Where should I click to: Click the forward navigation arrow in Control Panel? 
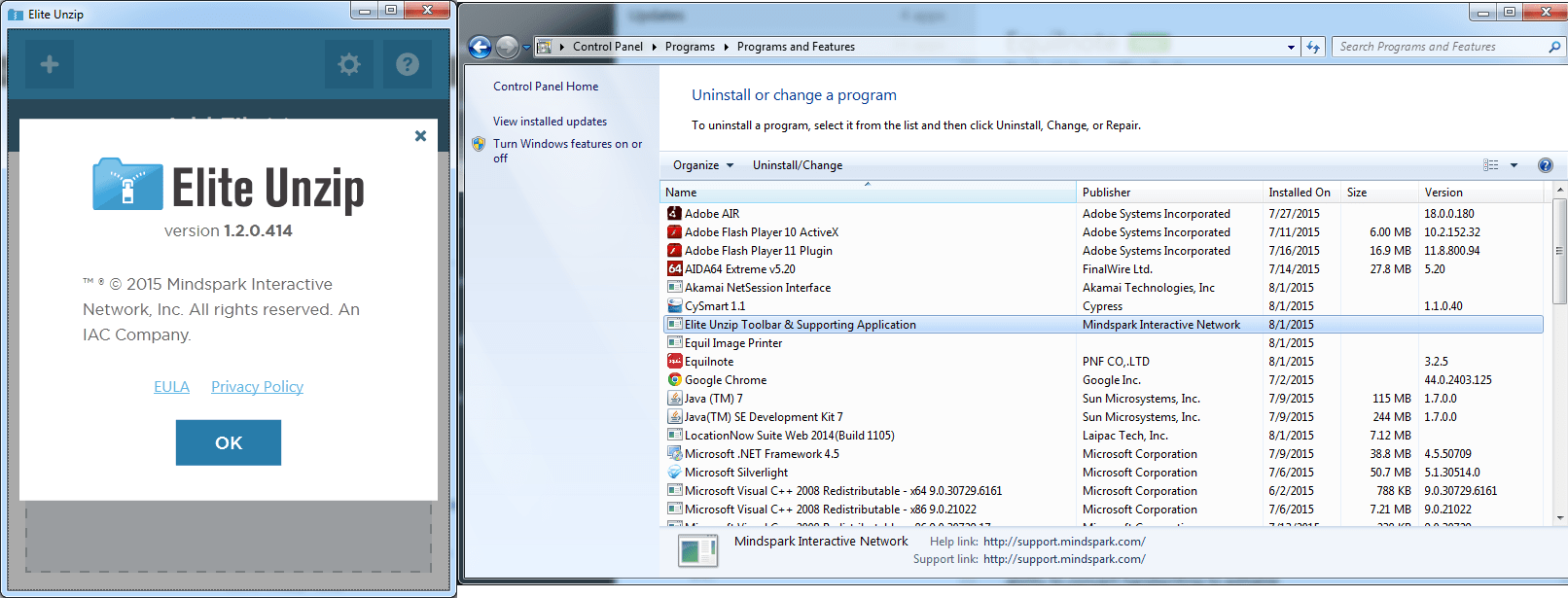[507, 47]
